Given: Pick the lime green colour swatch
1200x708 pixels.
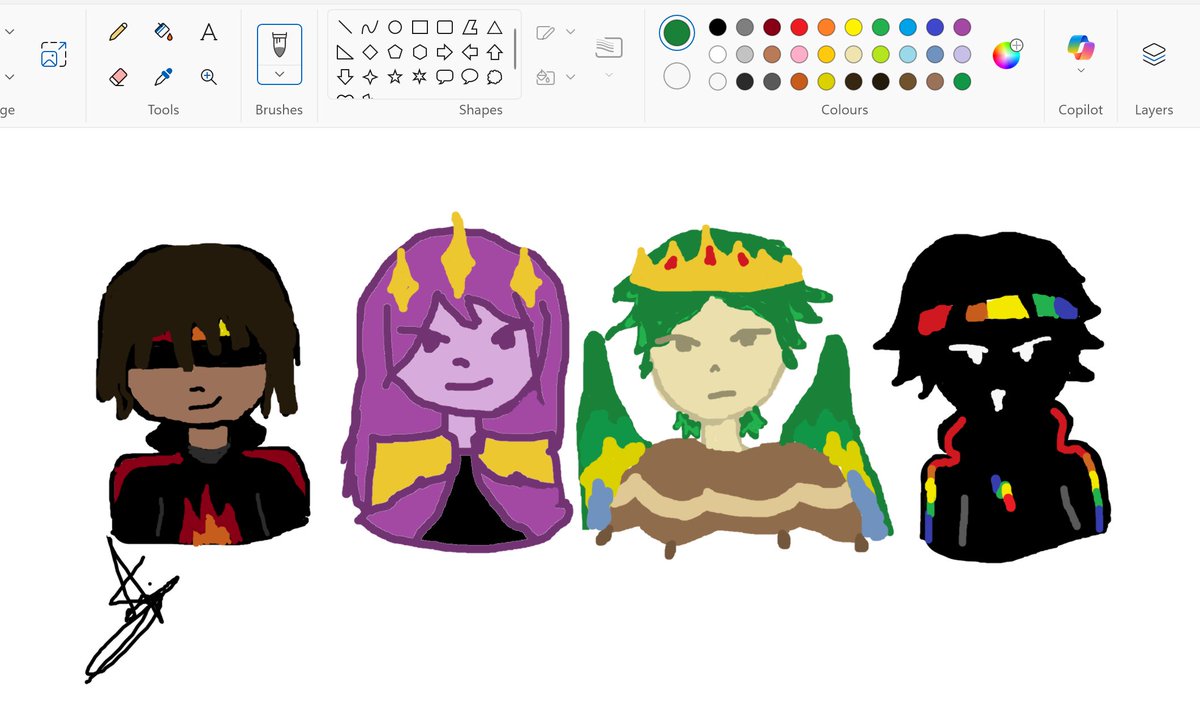Looking at the screenshot, I should (x=880, y=54).
